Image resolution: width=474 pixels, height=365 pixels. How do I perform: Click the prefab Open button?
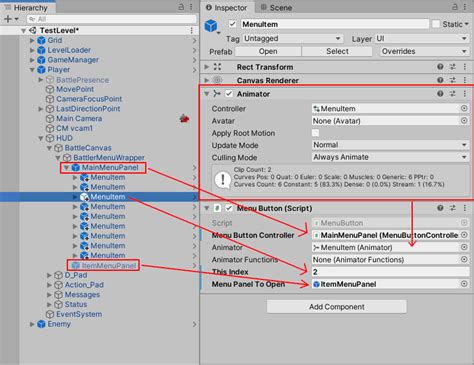[268, 51]
